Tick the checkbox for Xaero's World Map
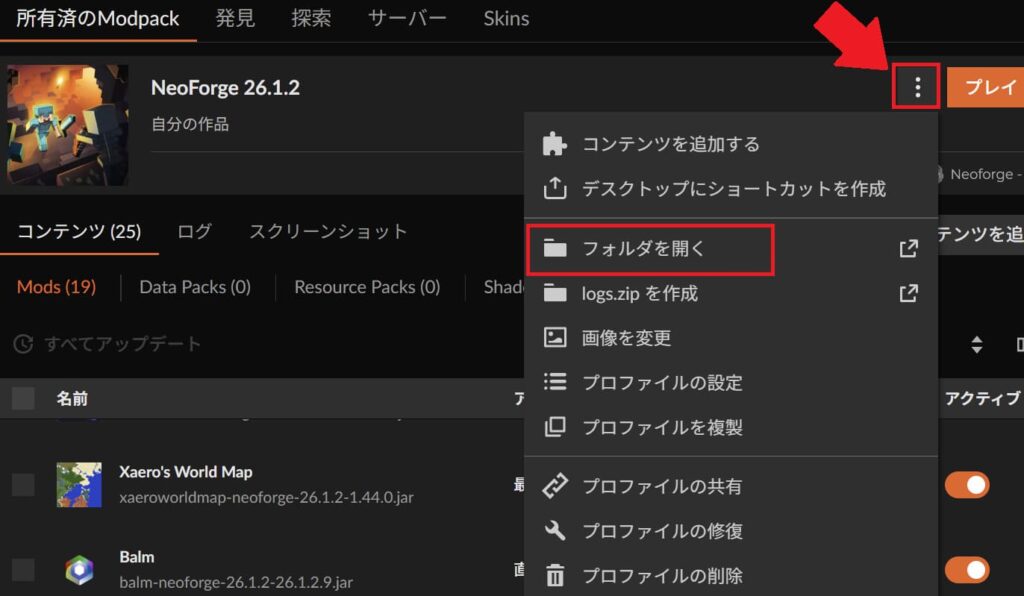This screenshot has width=1024, height=596. (24, 485)
